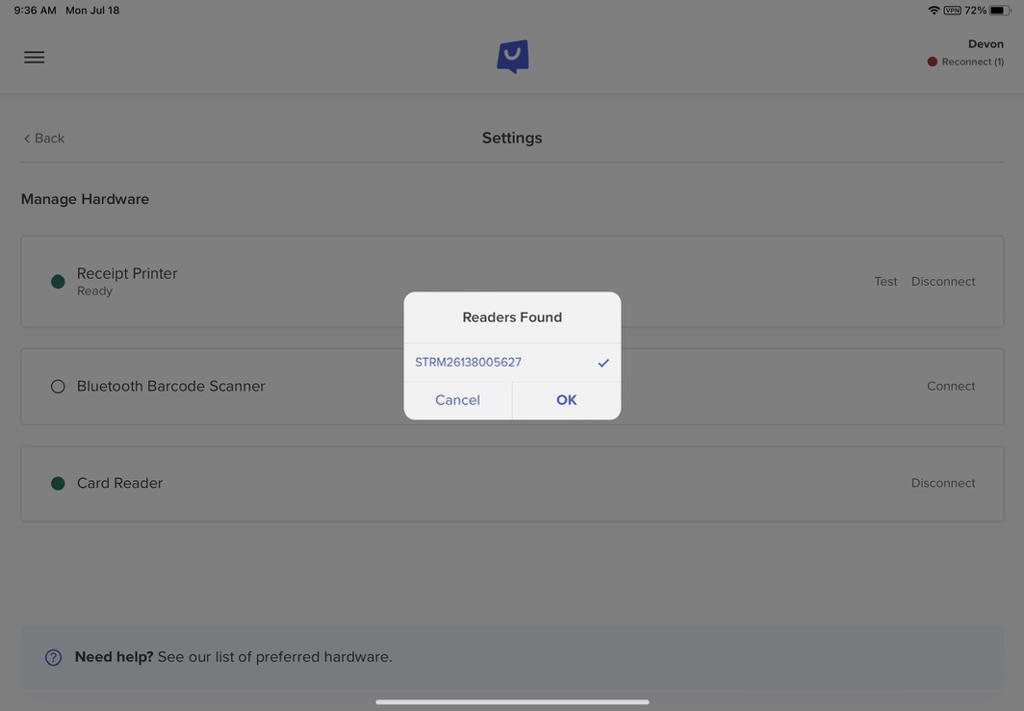Tap the help question mark icon
This screenshot has height=711, width=1024.
(x=53, y=658)
